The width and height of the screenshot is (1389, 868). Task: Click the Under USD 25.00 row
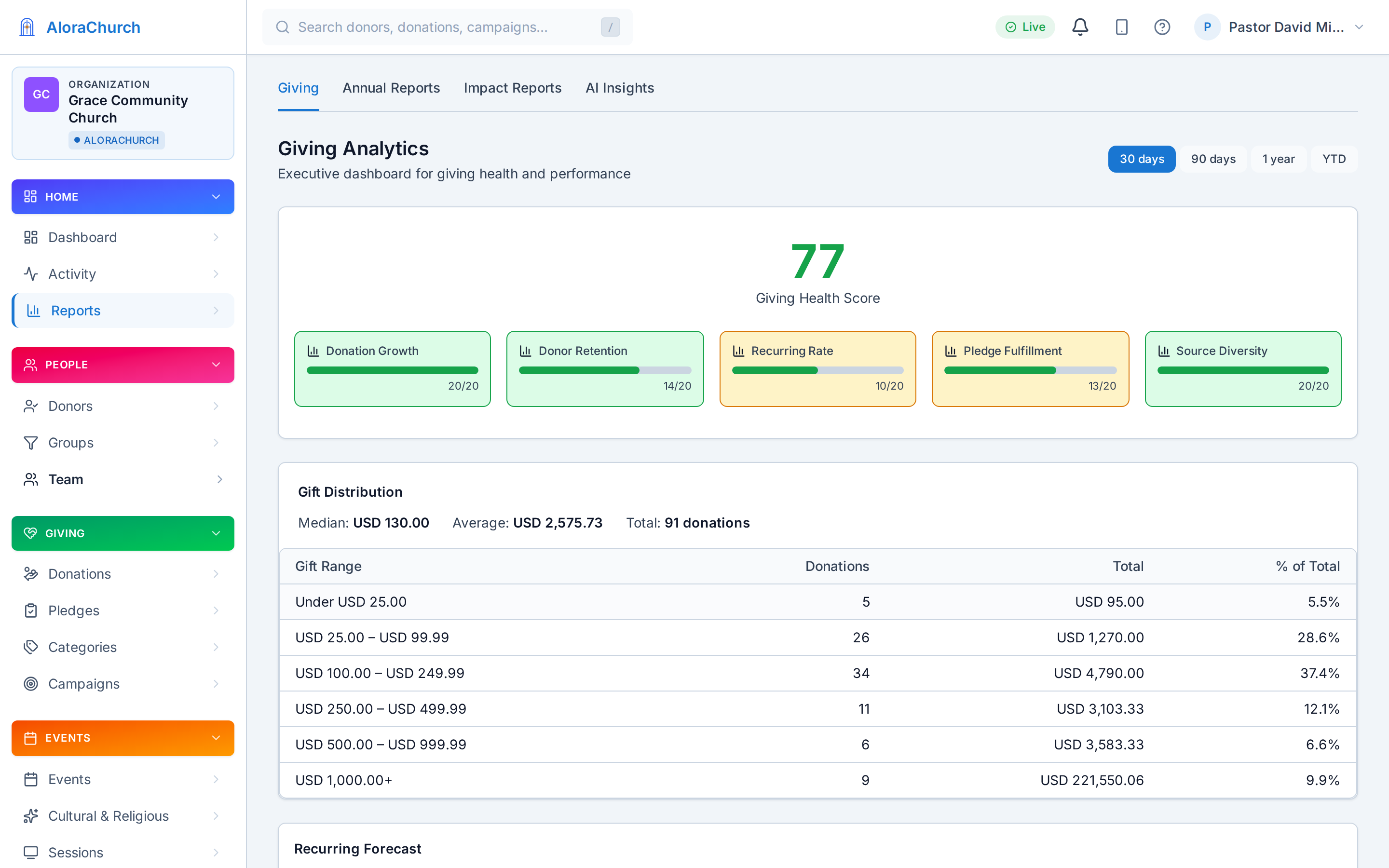tap(817, 602)
